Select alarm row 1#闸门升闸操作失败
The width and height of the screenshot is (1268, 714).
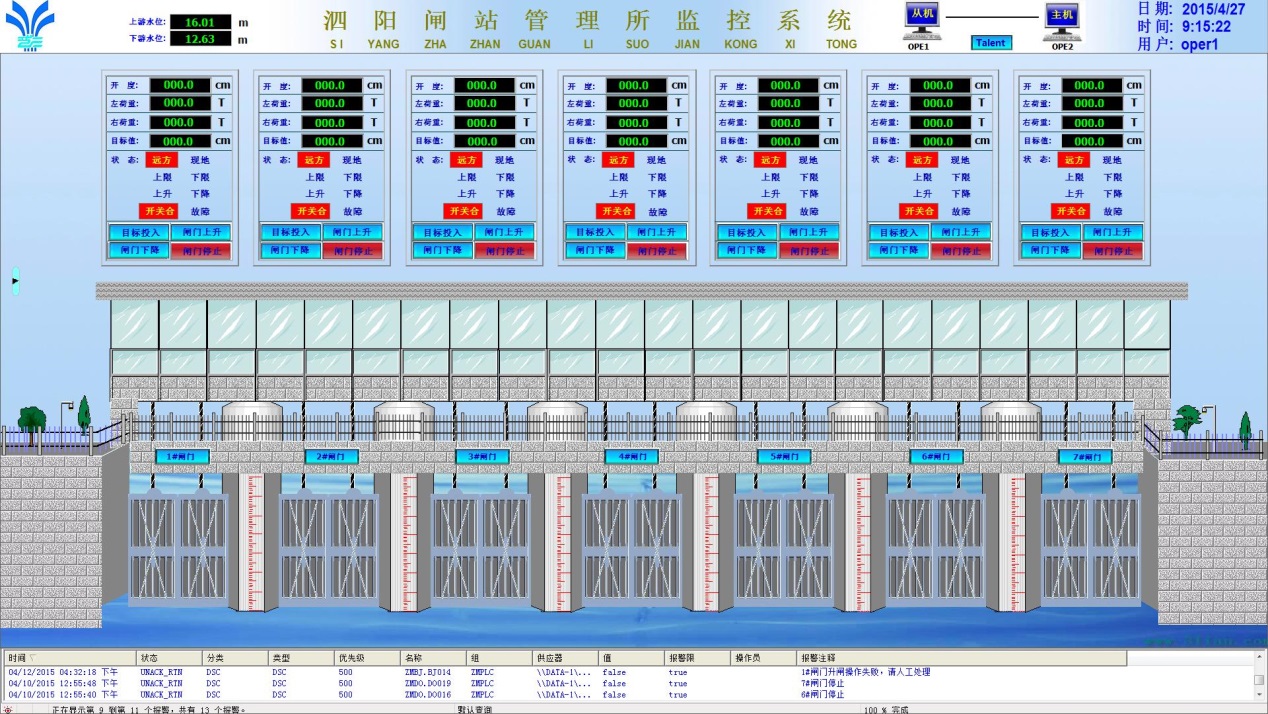[628, 672]
